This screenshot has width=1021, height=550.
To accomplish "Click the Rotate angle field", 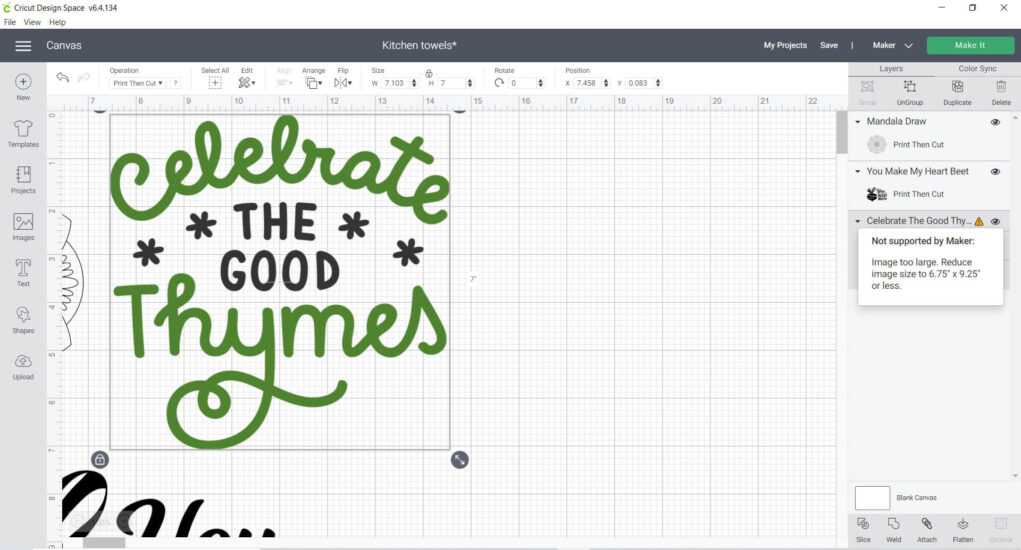I will (x=522, y=83).
